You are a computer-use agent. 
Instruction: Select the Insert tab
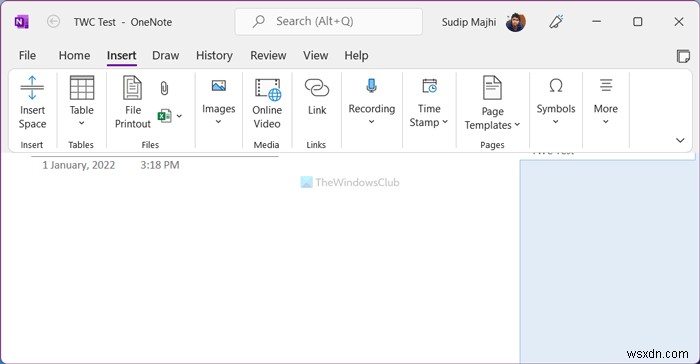point(121,55)
